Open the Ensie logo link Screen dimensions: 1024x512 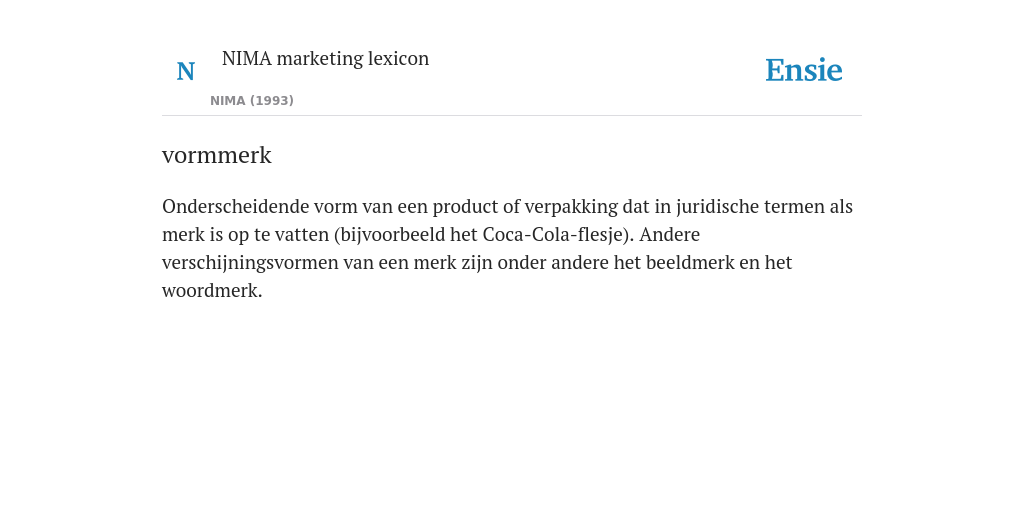click(x=804, y=70)
